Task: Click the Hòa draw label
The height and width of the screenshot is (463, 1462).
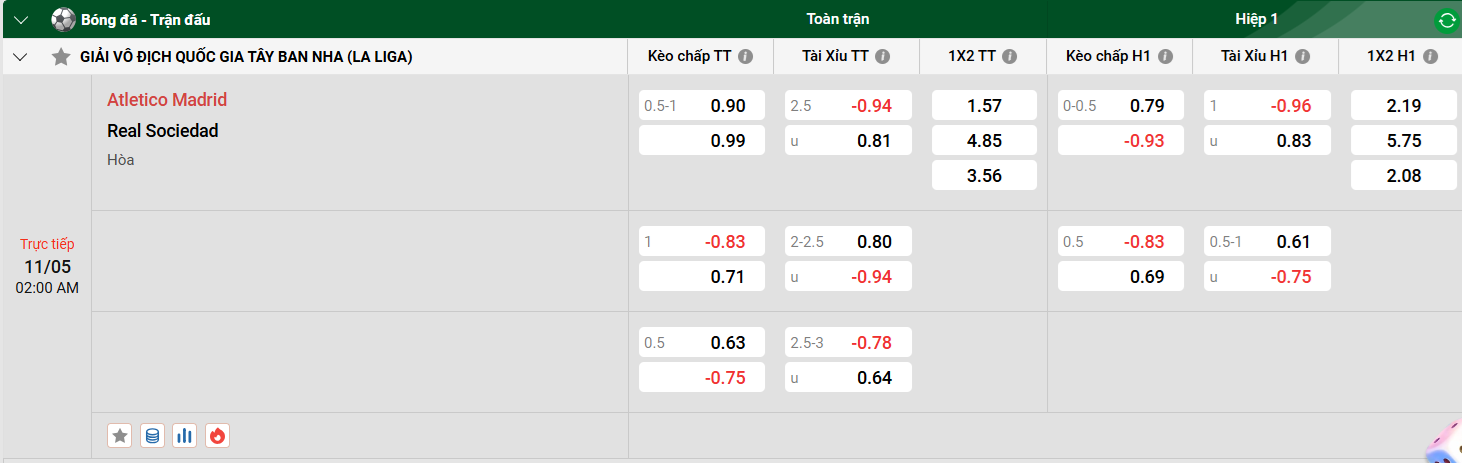Action: pyautogui.click(x=120, y=160)
